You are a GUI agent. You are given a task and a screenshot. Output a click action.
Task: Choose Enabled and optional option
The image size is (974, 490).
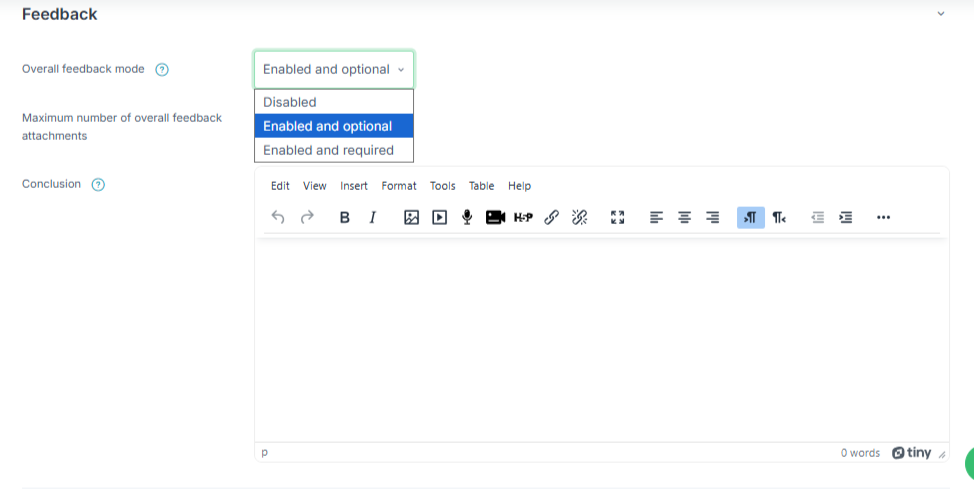[x=334, y=126]
